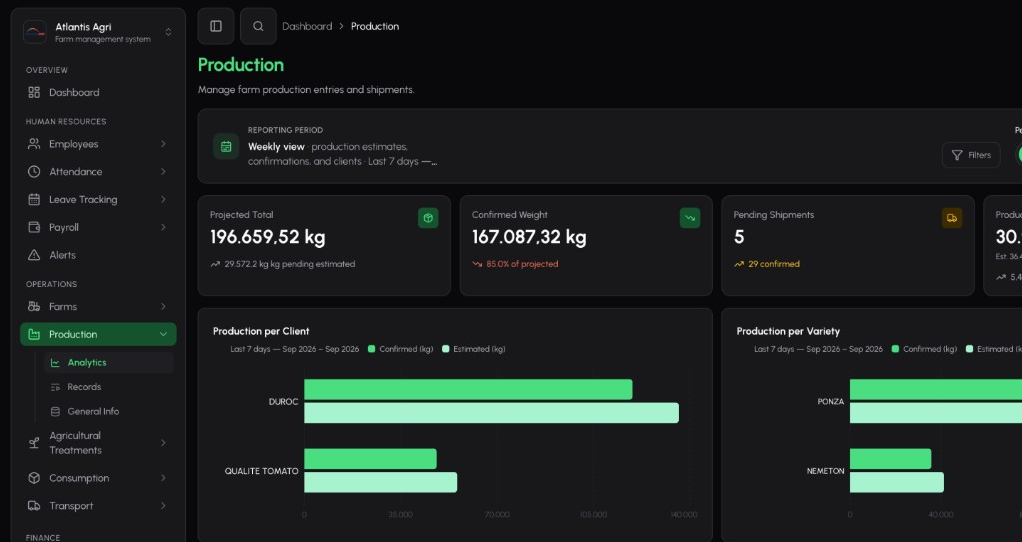Click the Transport truck icon
The height and width of the screenshot is (542, 1022).
(x=34, y=506)
